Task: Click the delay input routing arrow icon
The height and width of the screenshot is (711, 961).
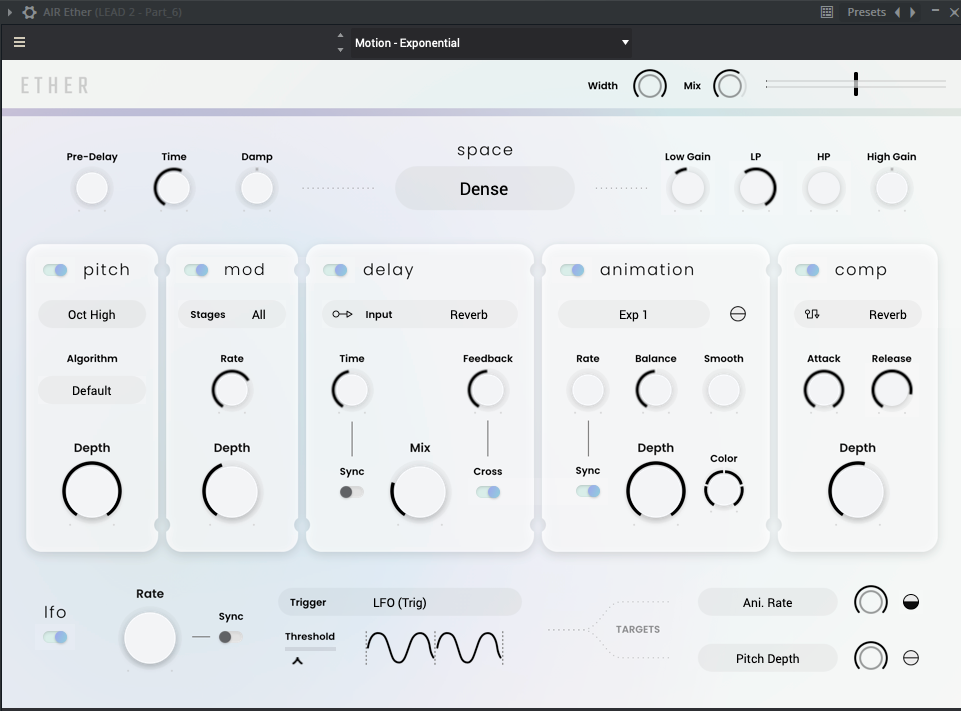Action: coord(342,314)
